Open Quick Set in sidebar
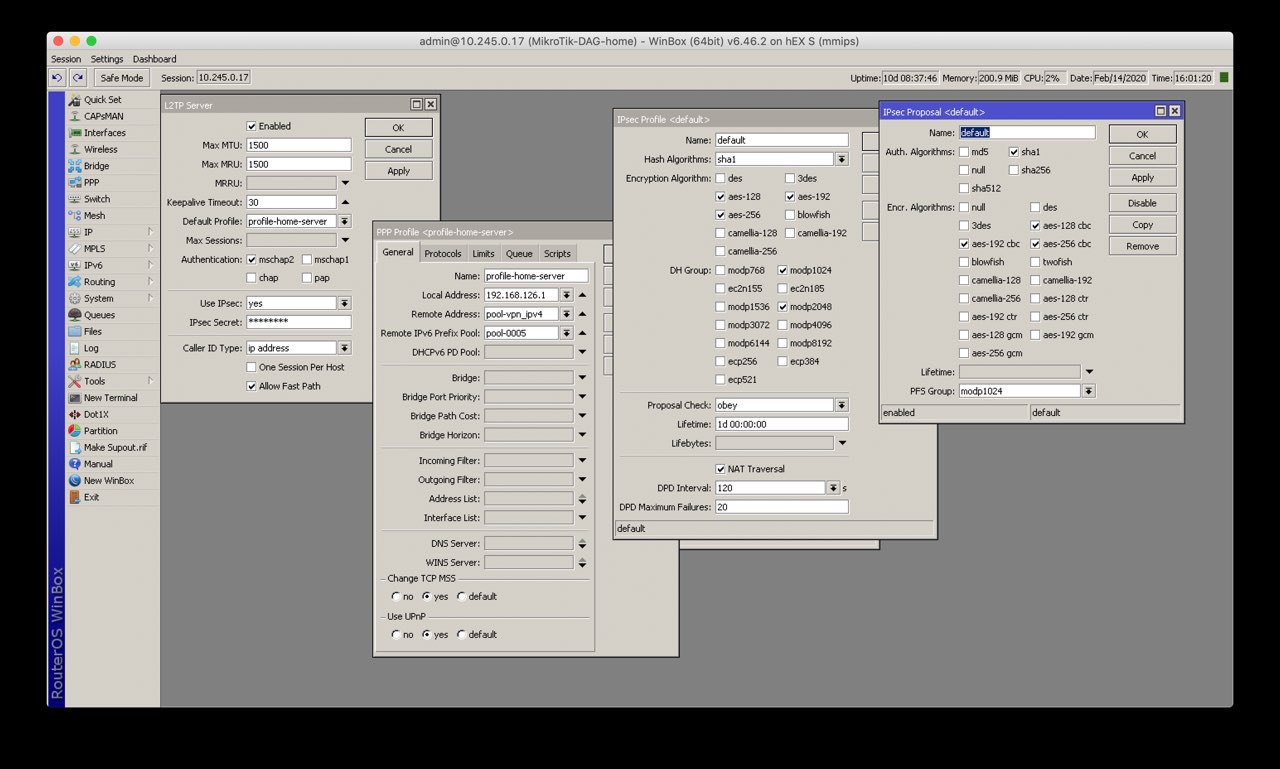Screen dimensions: 1280x769 pyautogui.click(x=103, y=100)
